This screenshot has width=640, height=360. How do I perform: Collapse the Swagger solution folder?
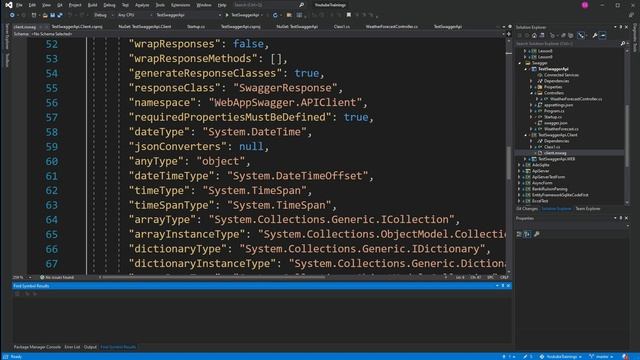(x=520, y=63)
